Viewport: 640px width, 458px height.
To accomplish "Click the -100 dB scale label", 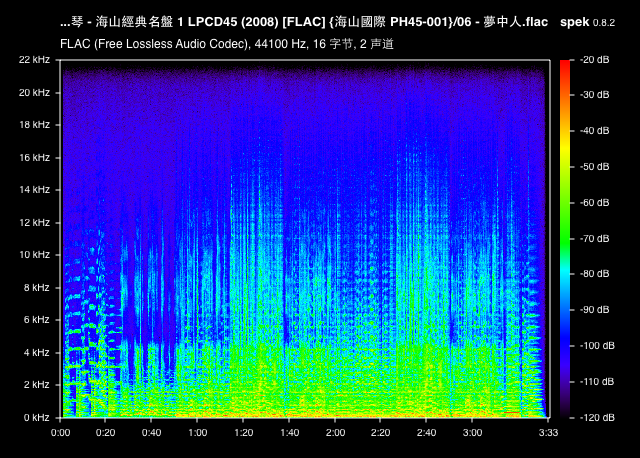I will 597,346.
